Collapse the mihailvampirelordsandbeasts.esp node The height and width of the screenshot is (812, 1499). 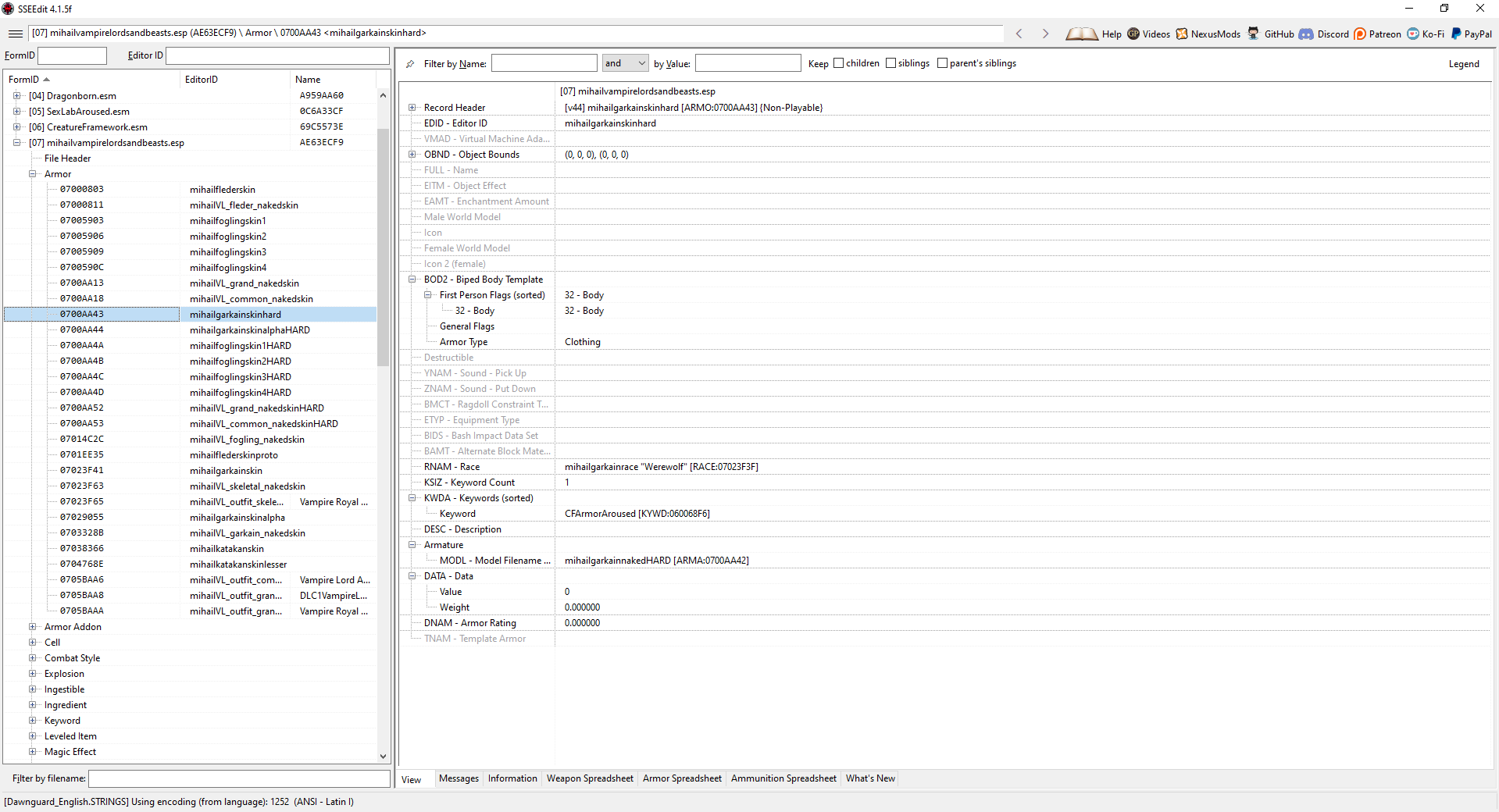tap(16, 143)
